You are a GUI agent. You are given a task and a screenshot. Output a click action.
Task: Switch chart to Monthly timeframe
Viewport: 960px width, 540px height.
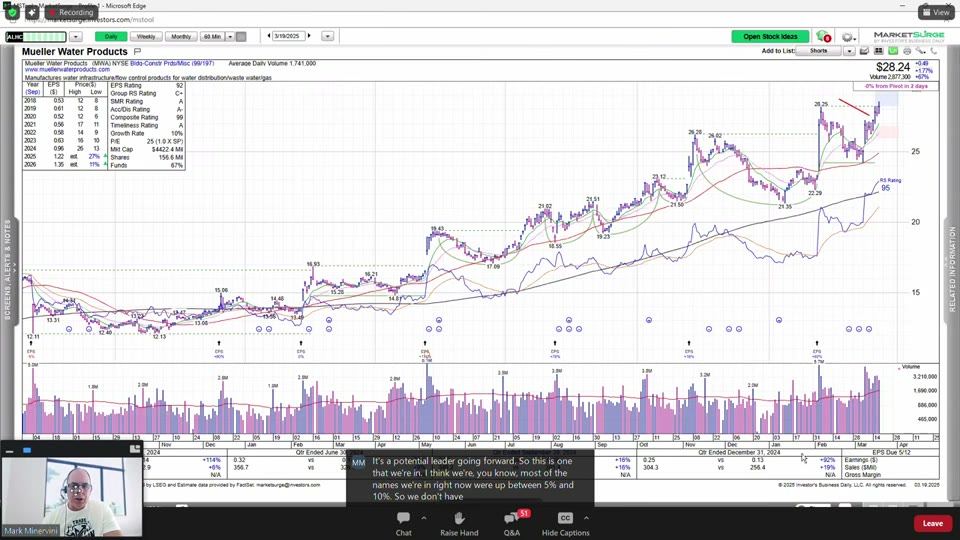(x=181, y=37)
